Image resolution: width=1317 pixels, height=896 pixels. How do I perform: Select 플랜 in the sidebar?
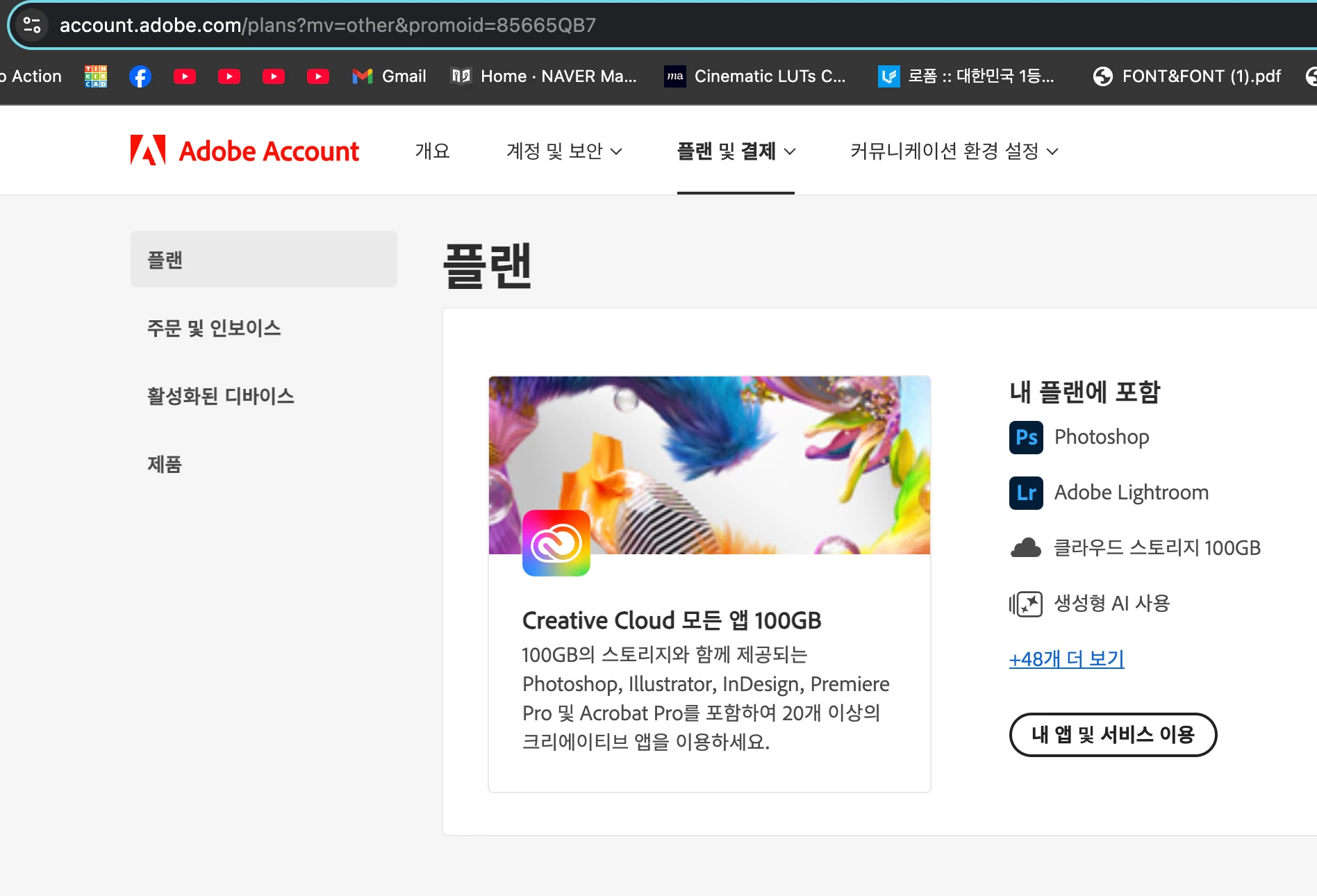pos(264,259)
